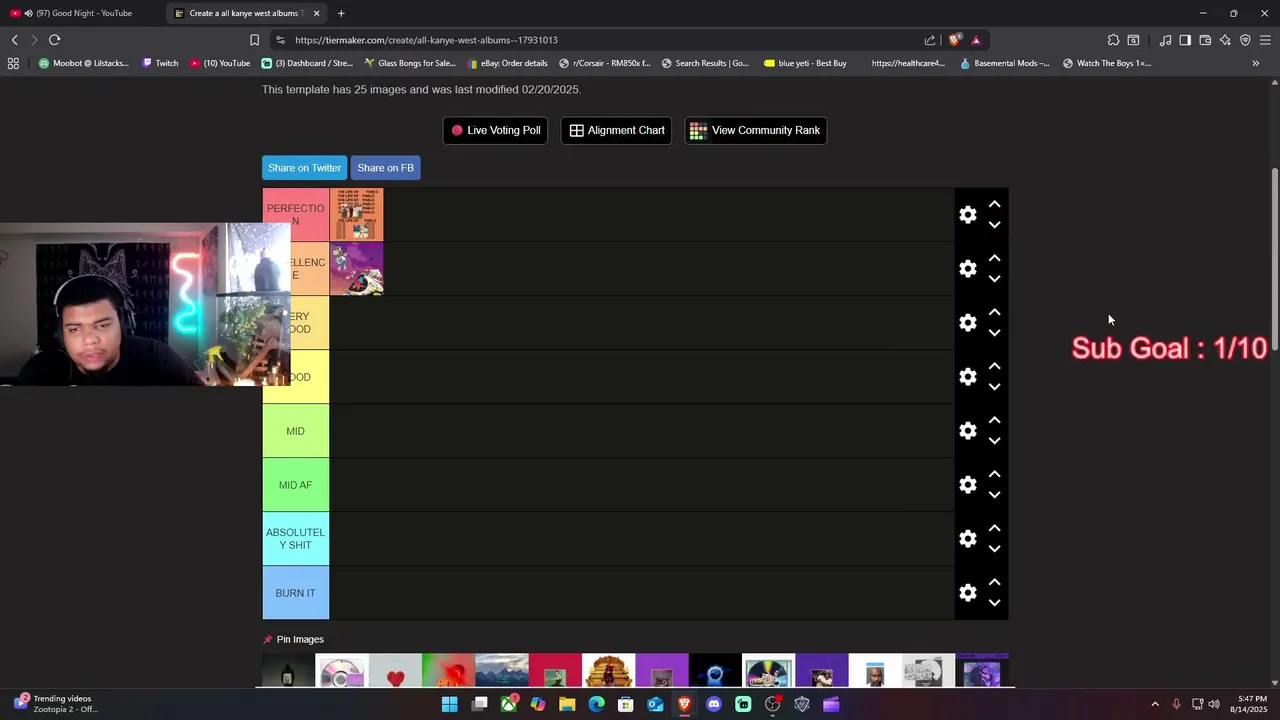Toggle the Brave sidebar panel
This screenshot has height=720, width=1280.
pyautogui.click(x=1185, y=40)
